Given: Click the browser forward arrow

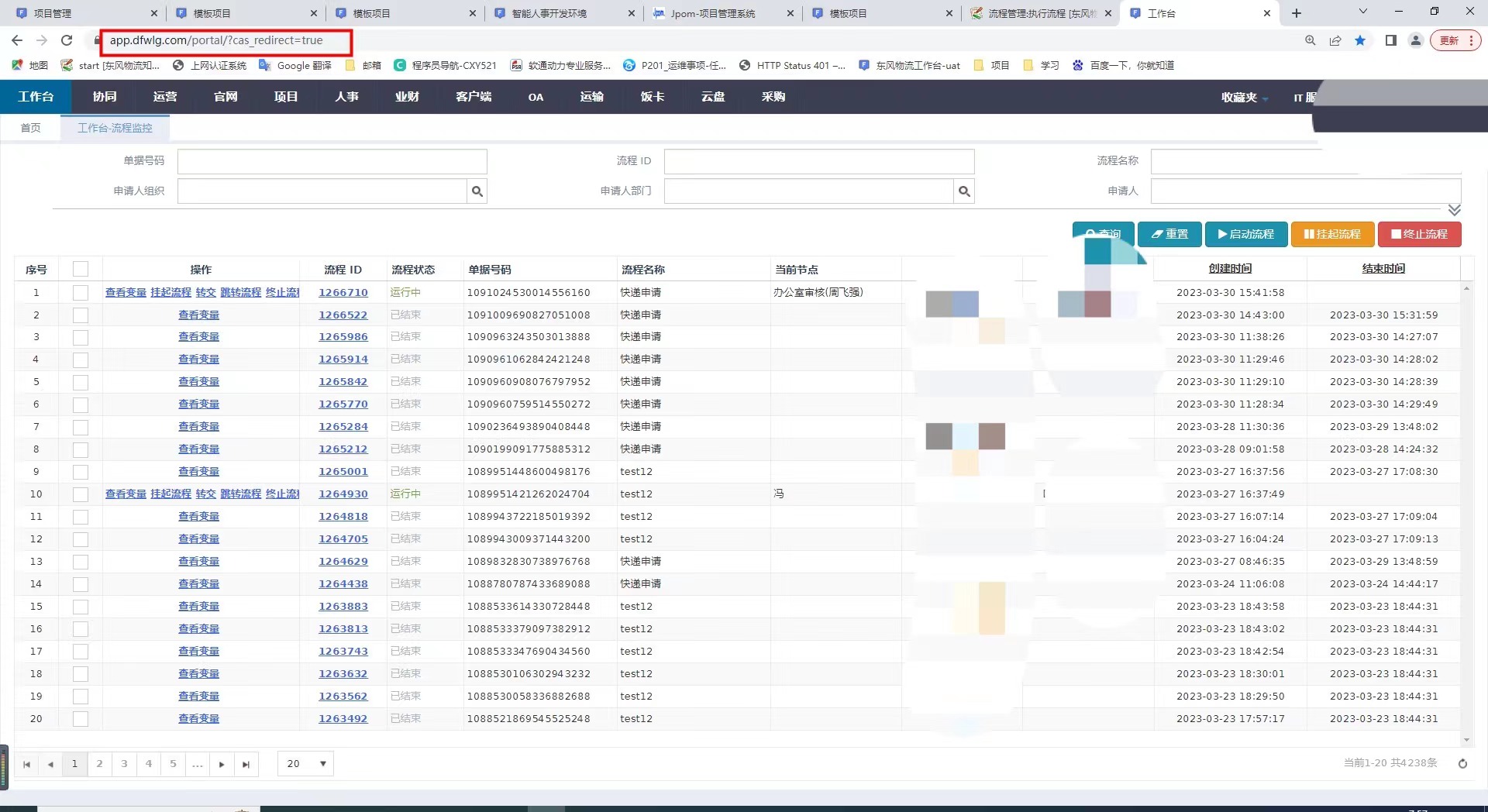Looking at the screenshot, I should [42, 40].
